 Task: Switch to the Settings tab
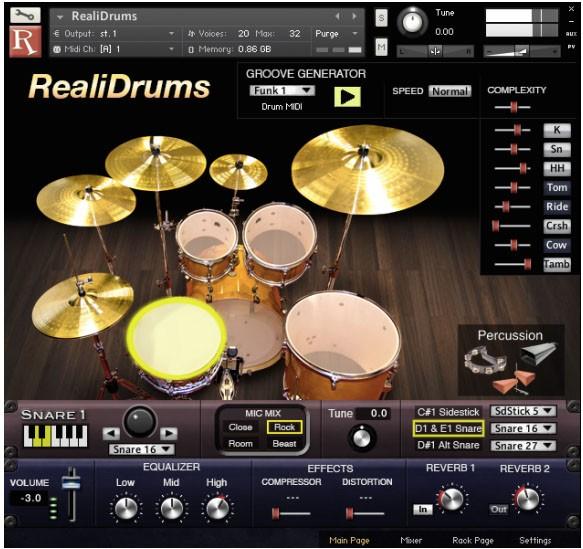coord(535,540)
